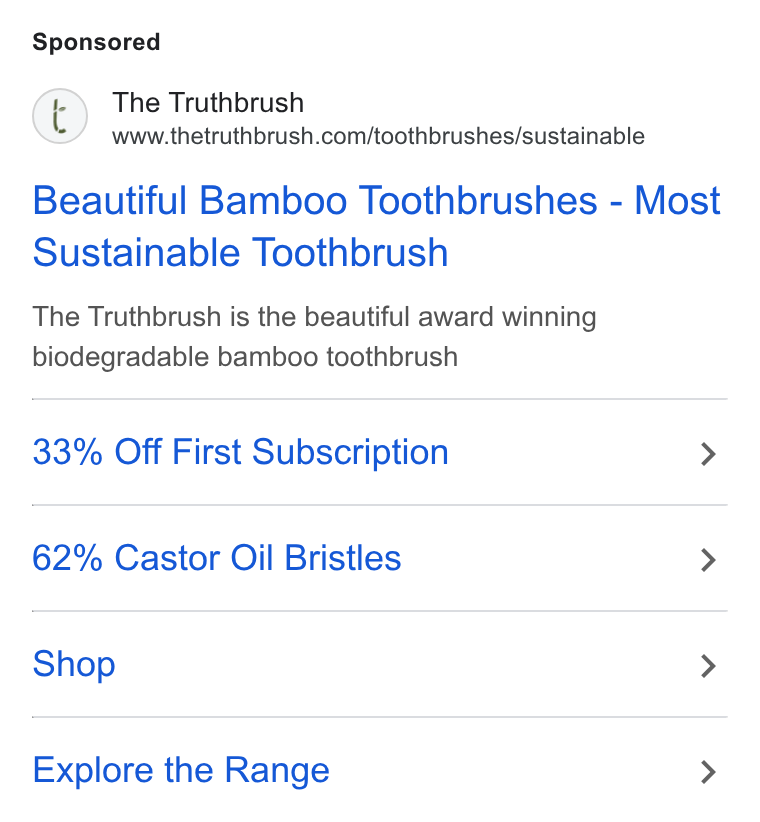Open the 62% Castor Oil Bristles link
760x822 pixels.
(216, 558)
